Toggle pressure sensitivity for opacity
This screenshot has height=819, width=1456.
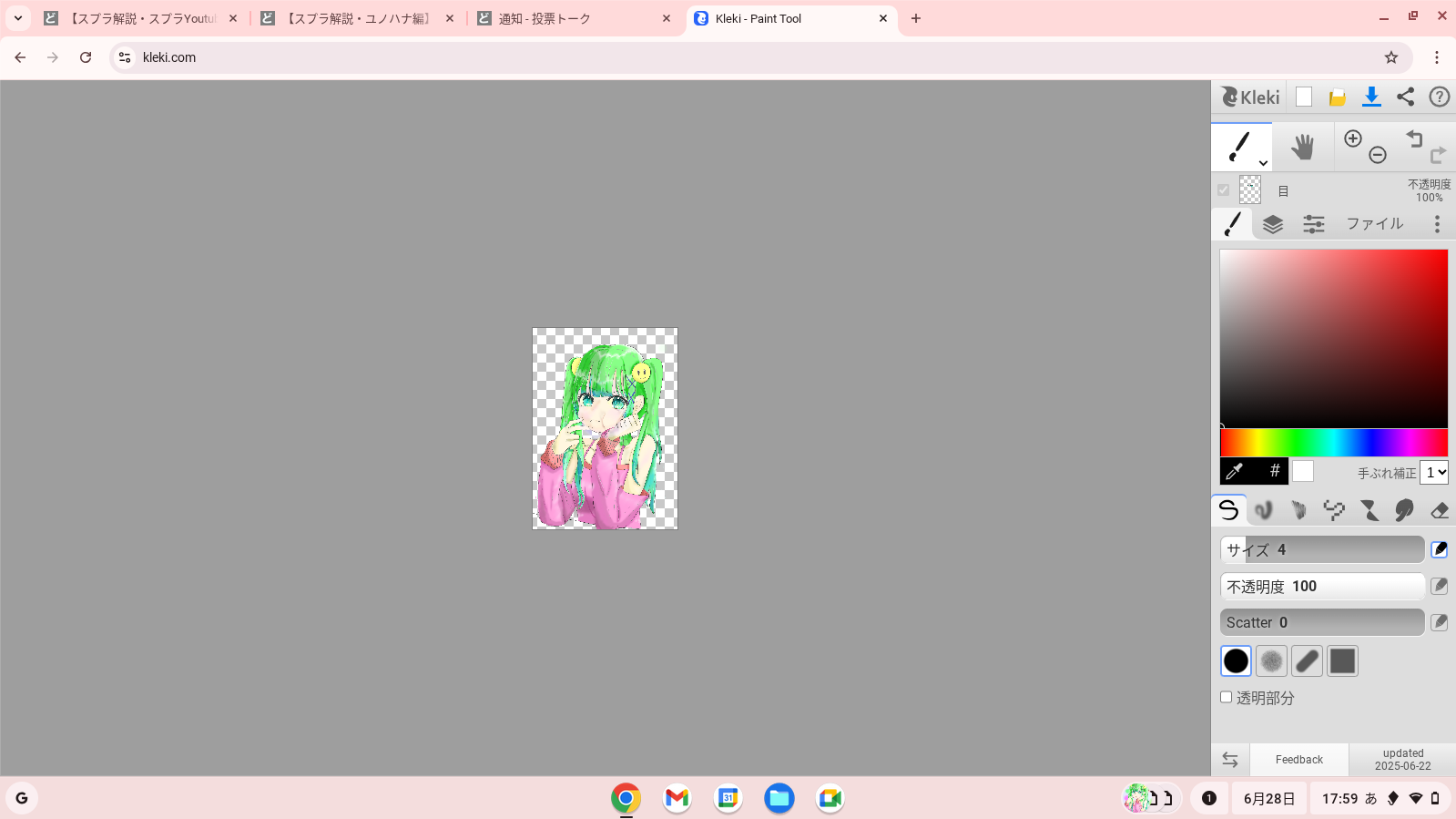tap(1440, 586)
